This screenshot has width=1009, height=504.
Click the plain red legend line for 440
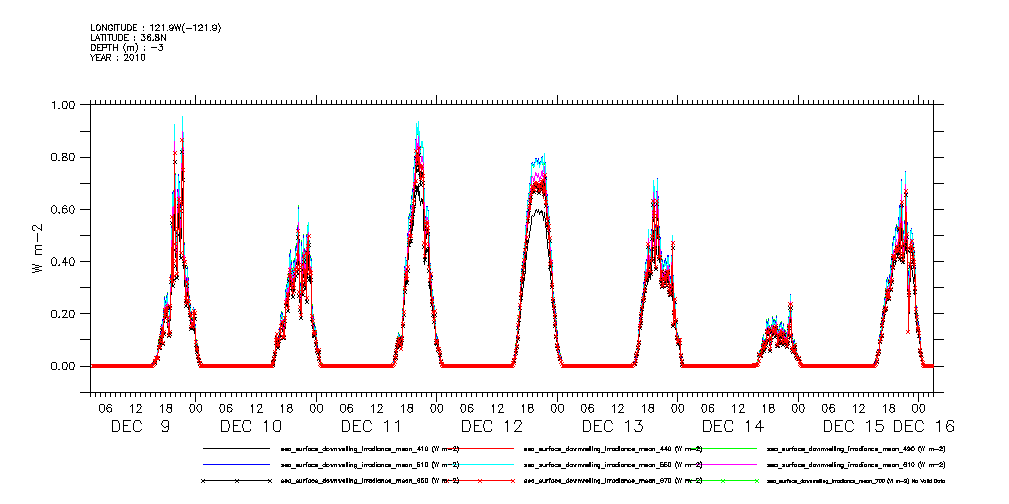point(479,448)
